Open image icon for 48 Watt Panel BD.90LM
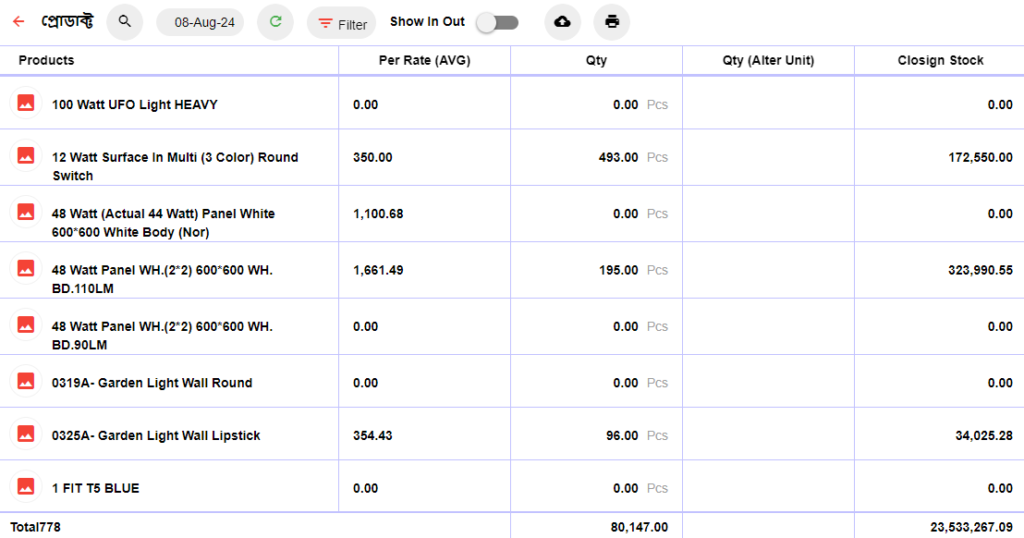1024x538 pixels. 25,324
